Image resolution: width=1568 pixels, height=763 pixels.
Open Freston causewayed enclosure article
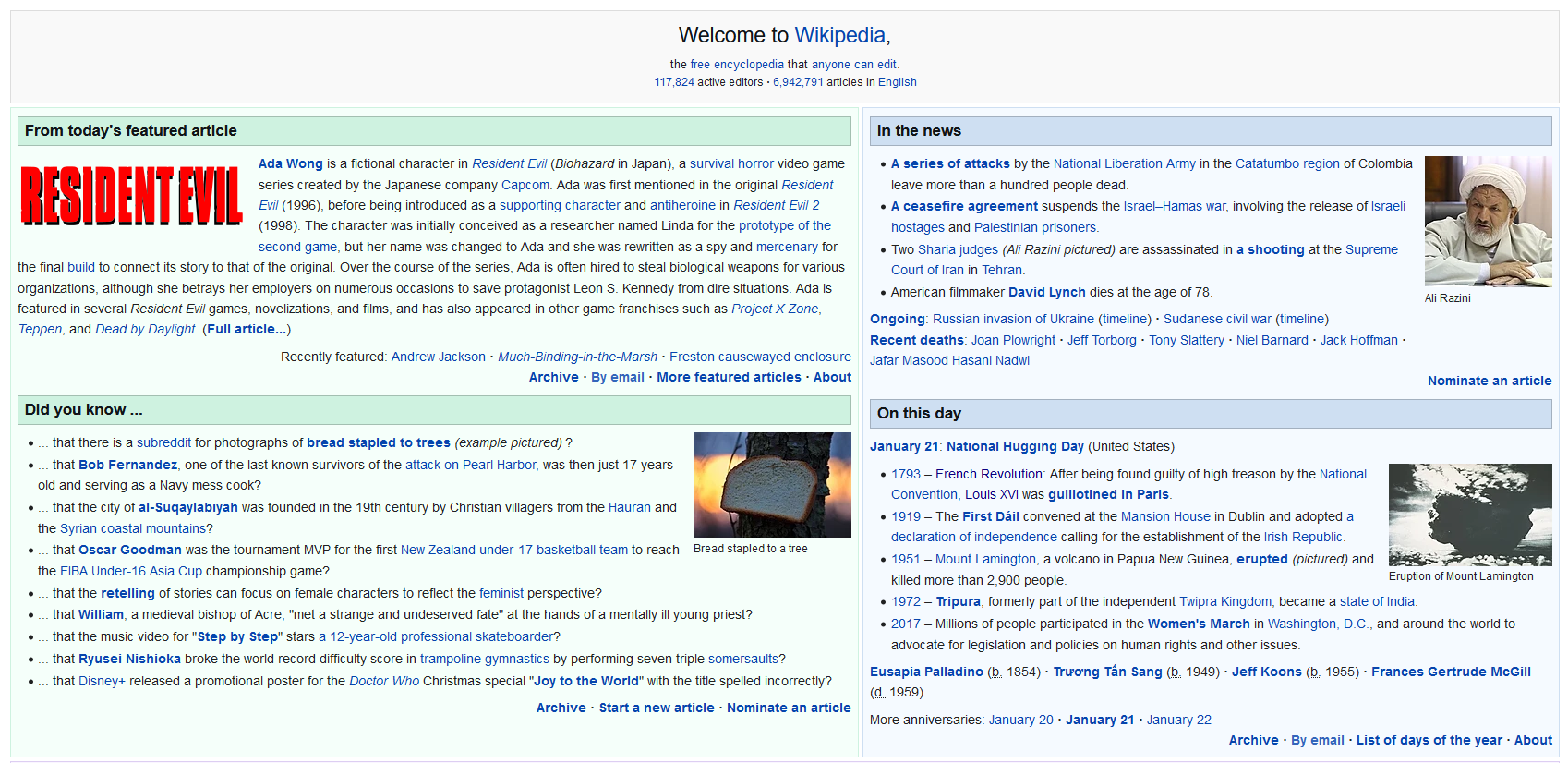[x=760, y=357]
